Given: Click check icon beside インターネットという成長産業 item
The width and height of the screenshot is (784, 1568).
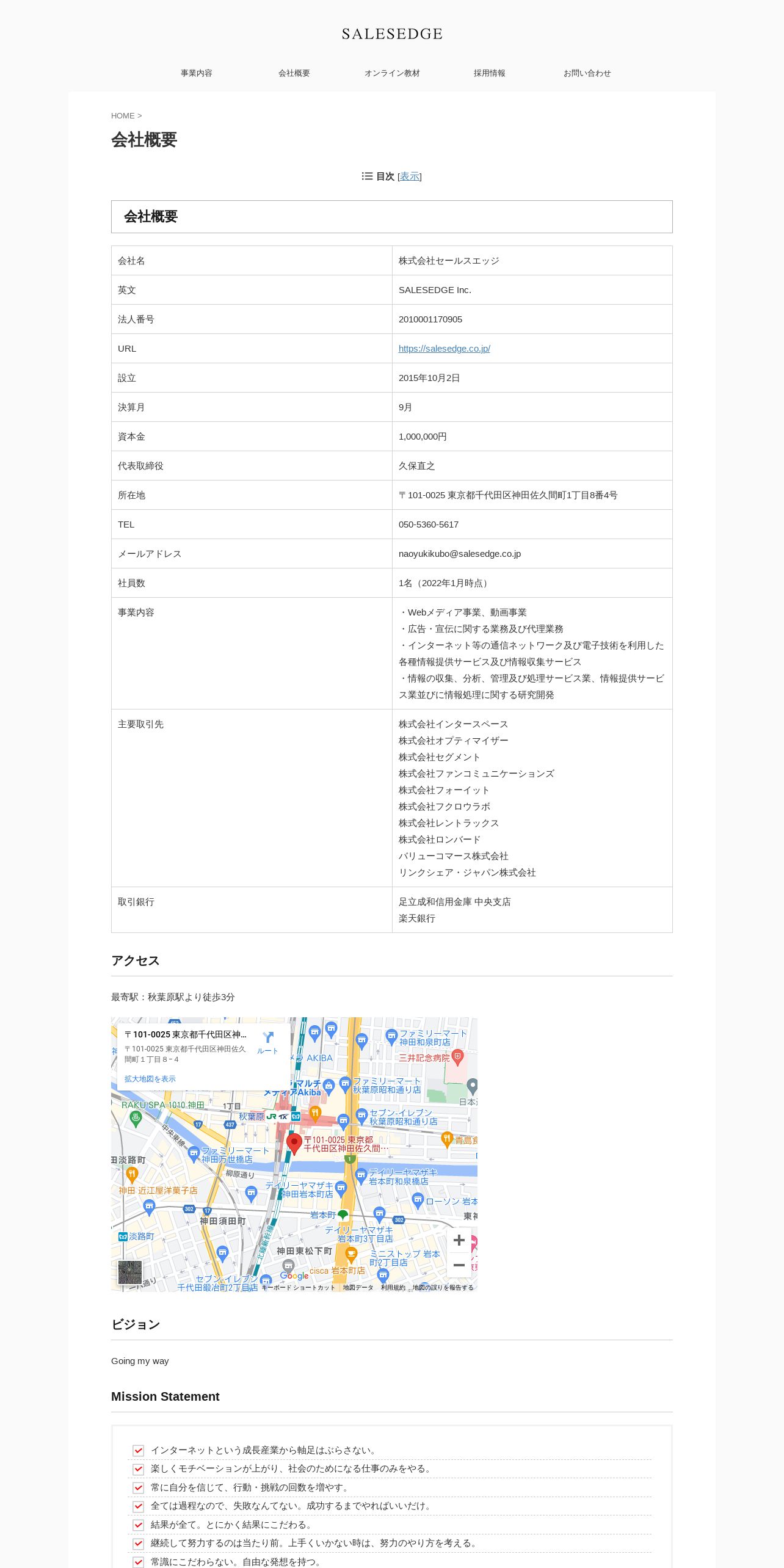Looking at the screenshot, I should click(139, 1450).
